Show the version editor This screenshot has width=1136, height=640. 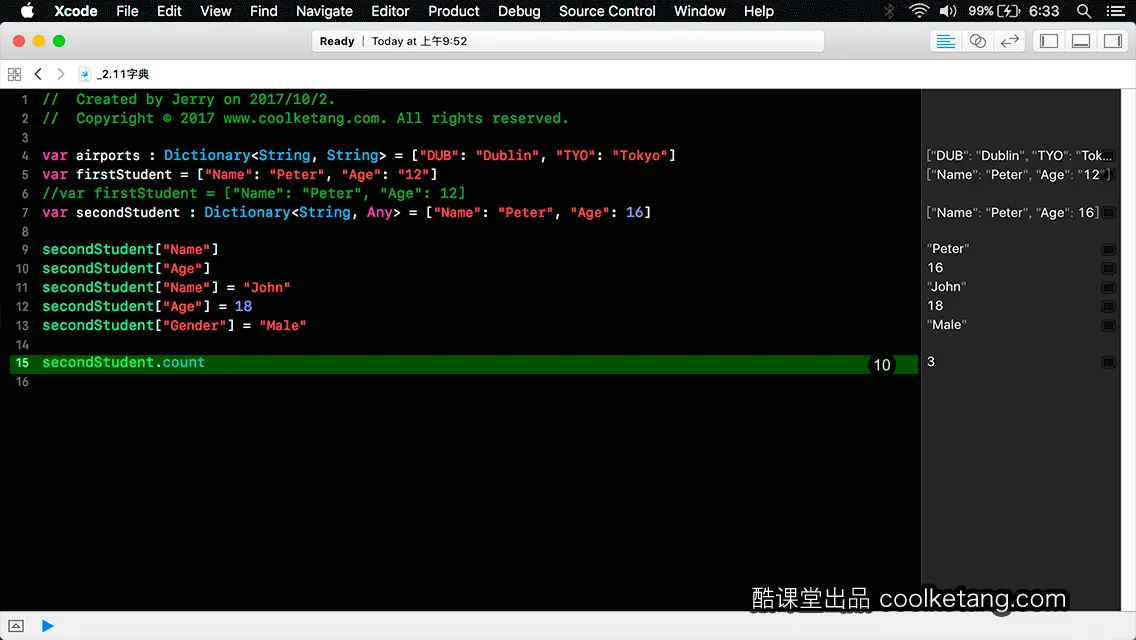pos(1009,41)
